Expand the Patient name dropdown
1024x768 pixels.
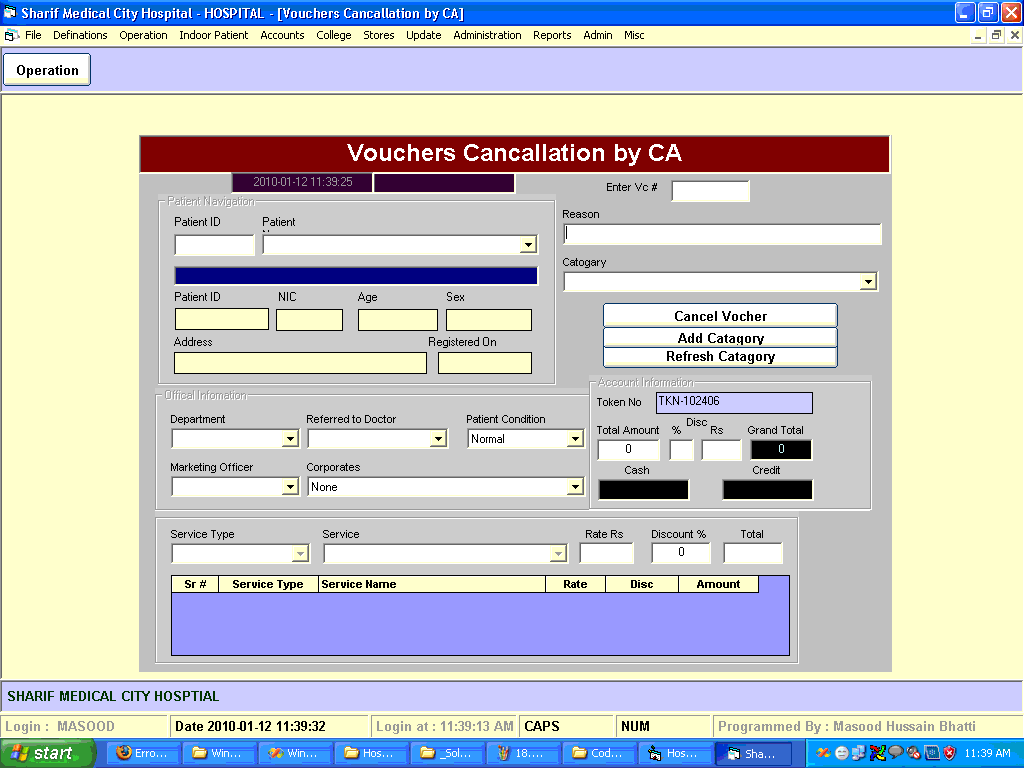(528, 245)
